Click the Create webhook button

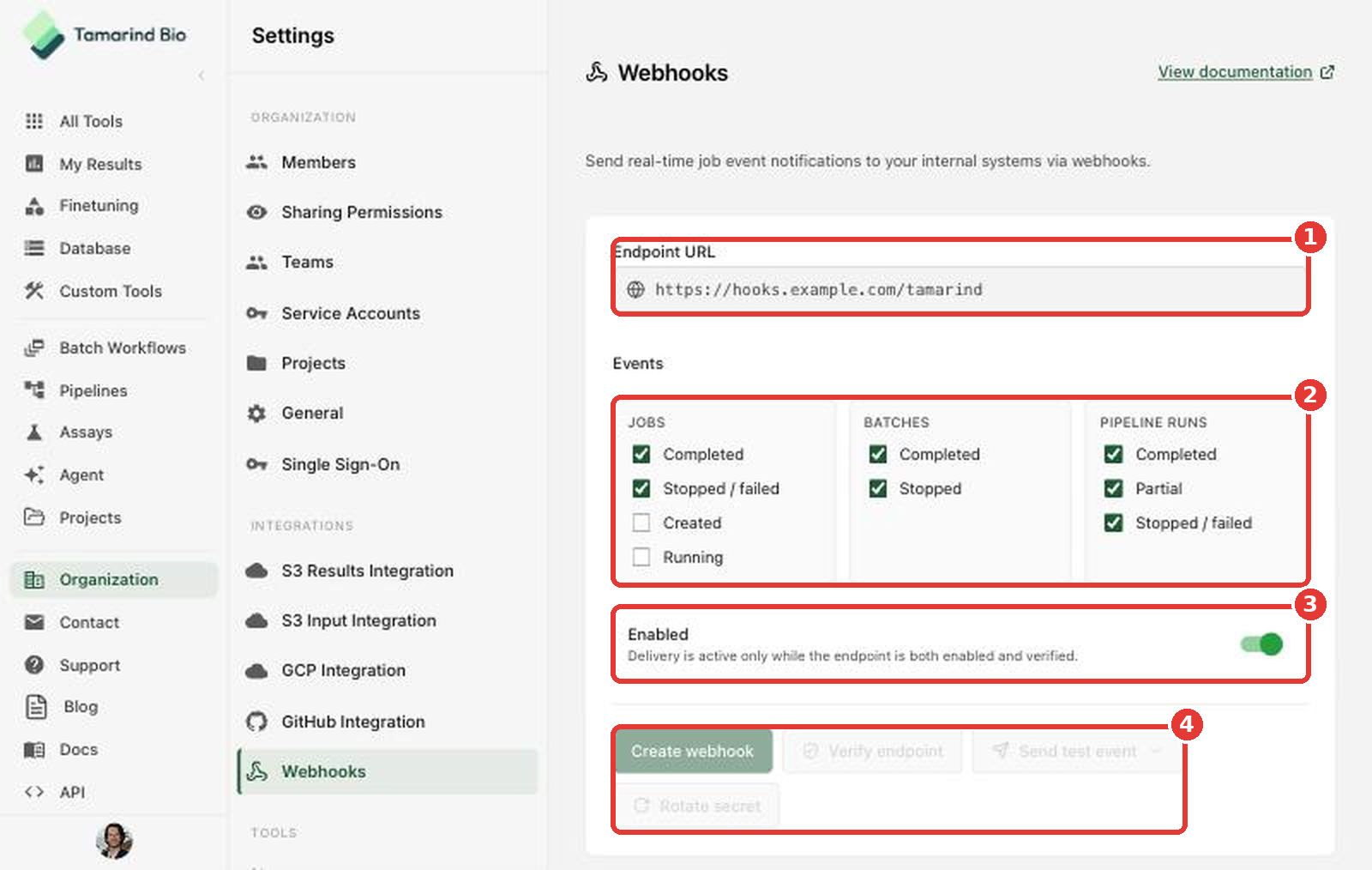coord(693,751)
